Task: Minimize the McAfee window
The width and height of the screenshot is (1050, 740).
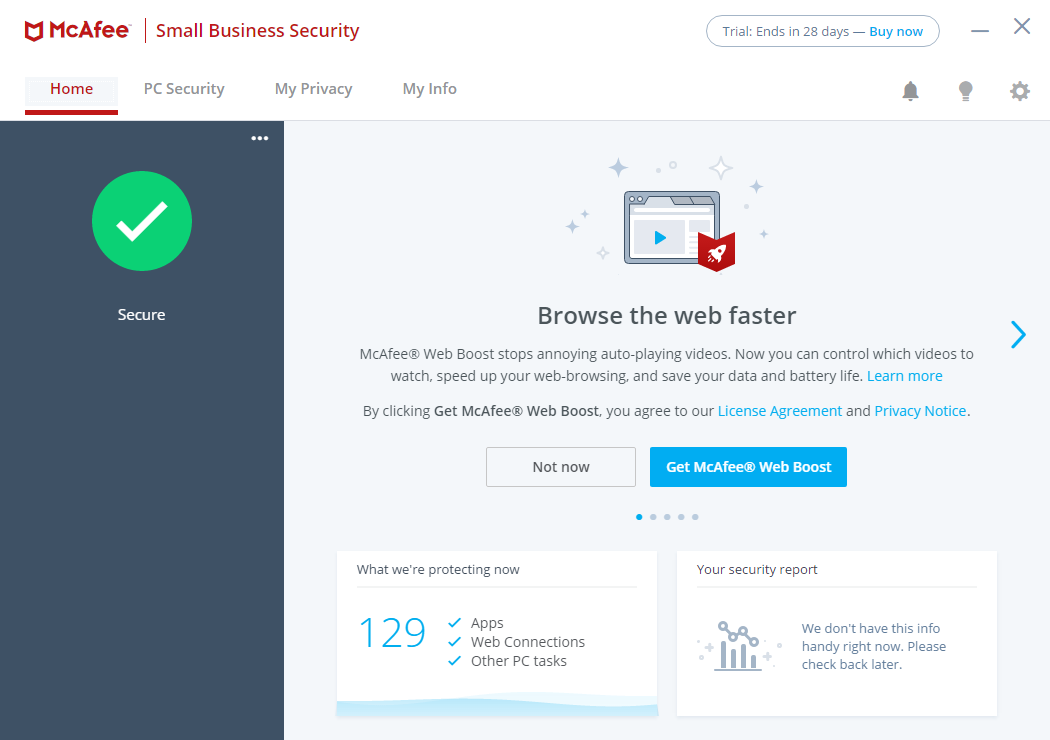Action: pyautogui.click(x=980, y=30)
